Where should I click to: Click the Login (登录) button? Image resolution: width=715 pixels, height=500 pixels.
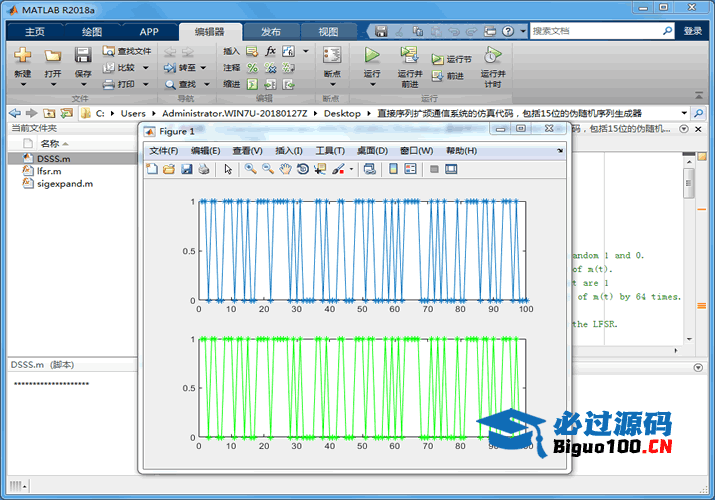(x=693, y=31)
